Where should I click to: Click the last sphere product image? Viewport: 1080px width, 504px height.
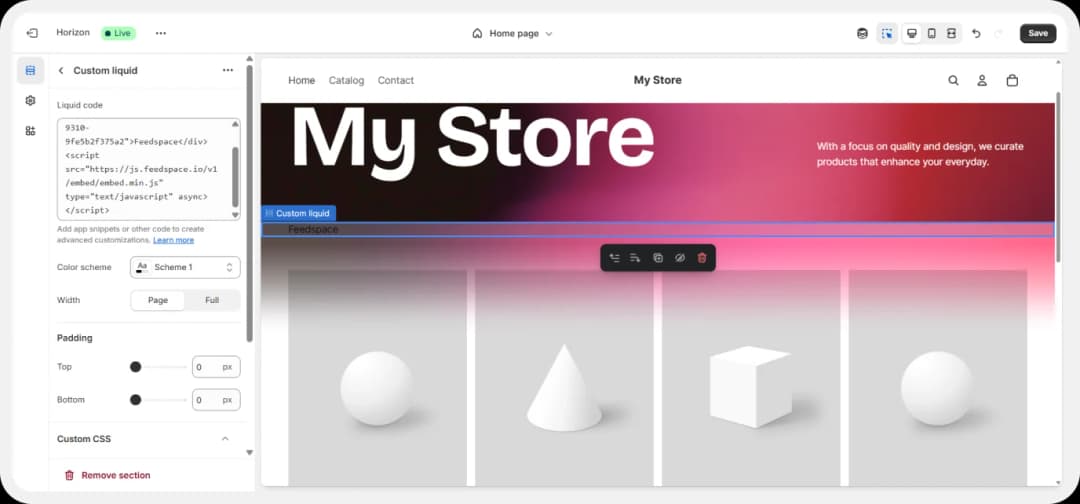(937, 377)
